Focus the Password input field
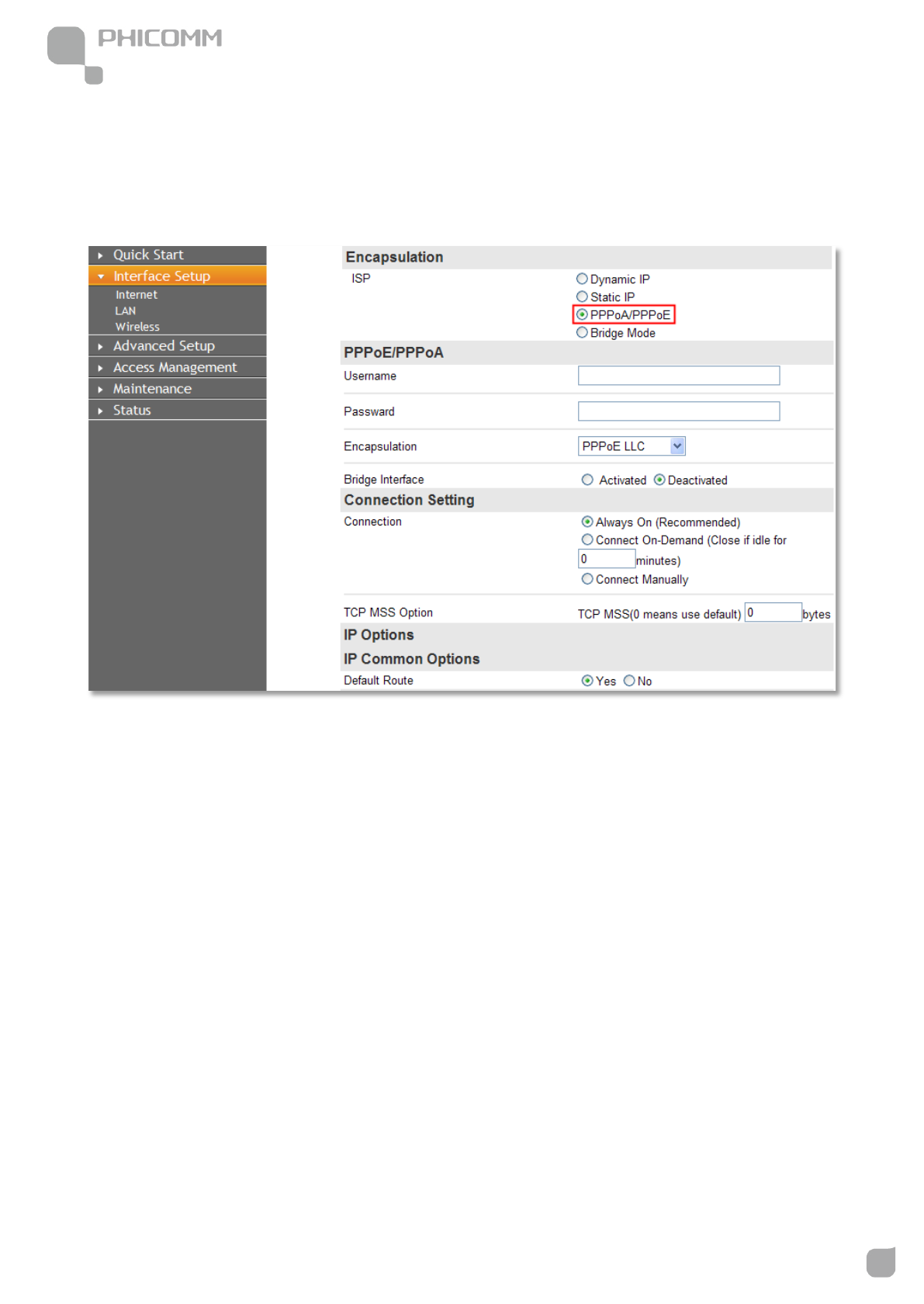 pos(679,411)
